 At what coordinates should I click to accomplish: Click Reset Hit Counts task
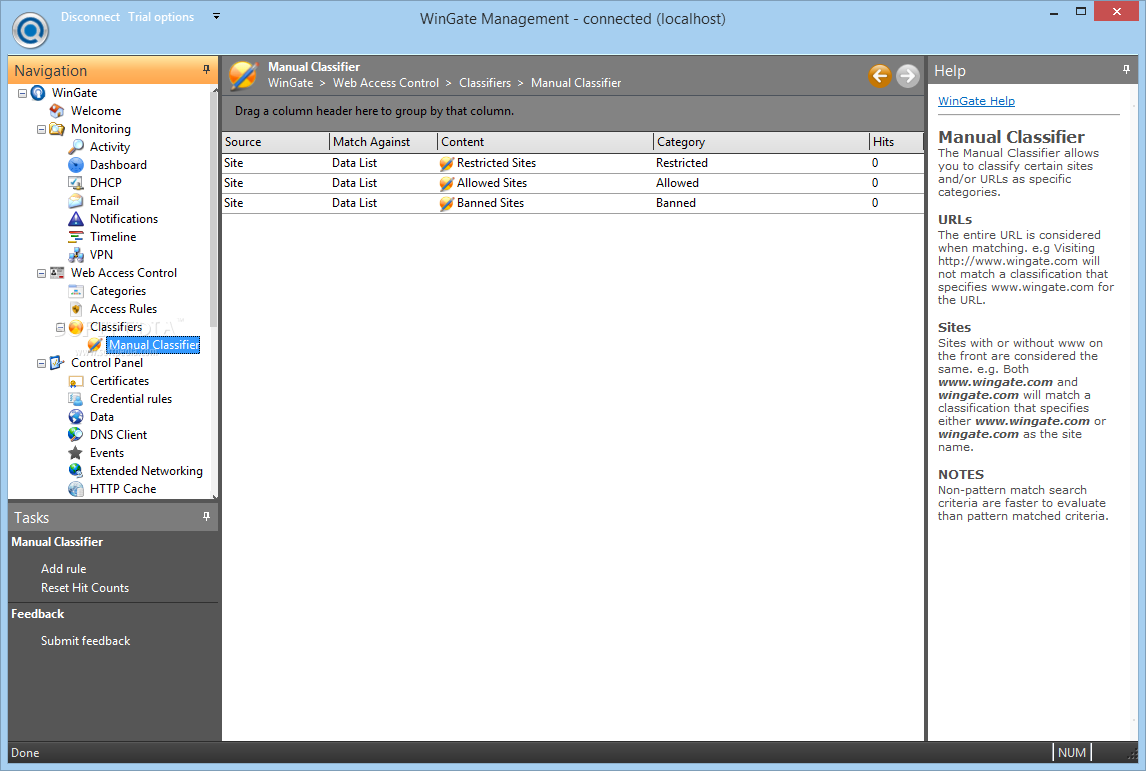pos(85,588)
